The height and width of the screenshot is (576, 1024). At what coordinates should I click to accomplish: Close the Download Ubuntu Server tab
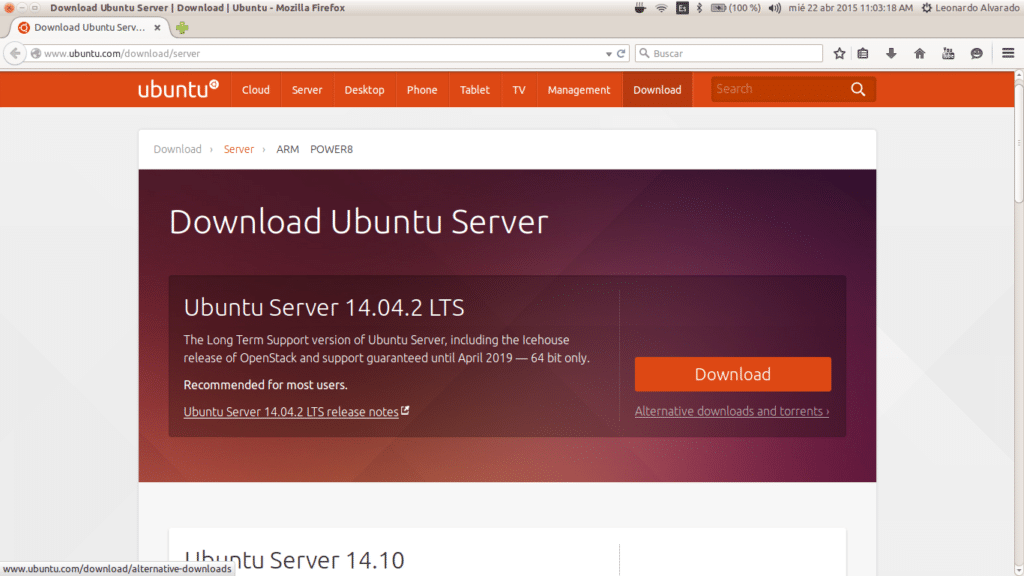157,27
